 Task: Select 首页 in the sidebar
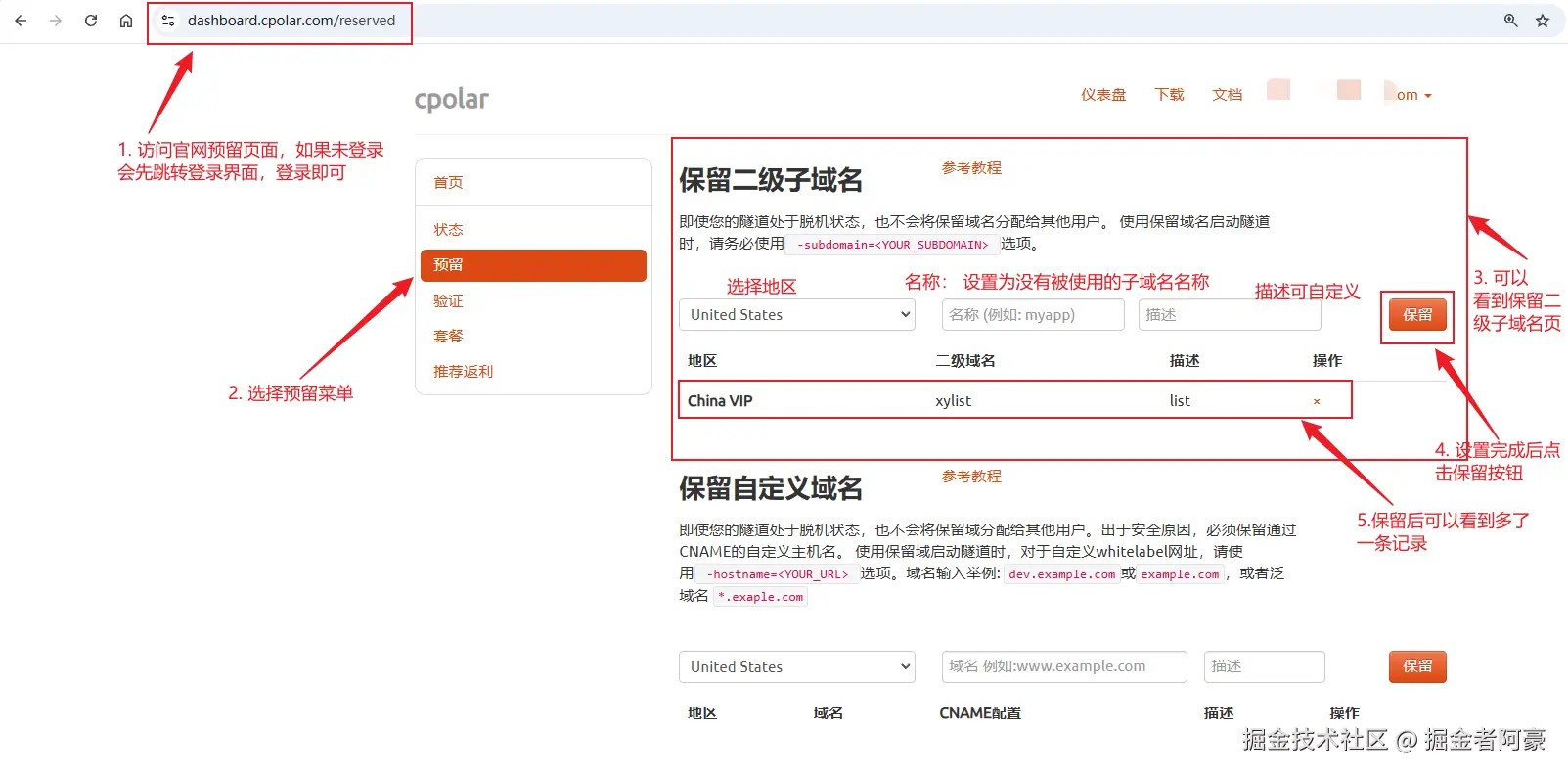[448, 183]
